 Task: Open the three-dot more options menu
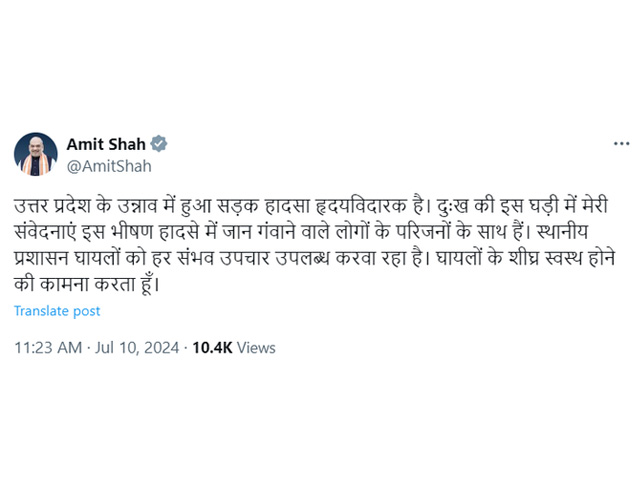(621, 144)
